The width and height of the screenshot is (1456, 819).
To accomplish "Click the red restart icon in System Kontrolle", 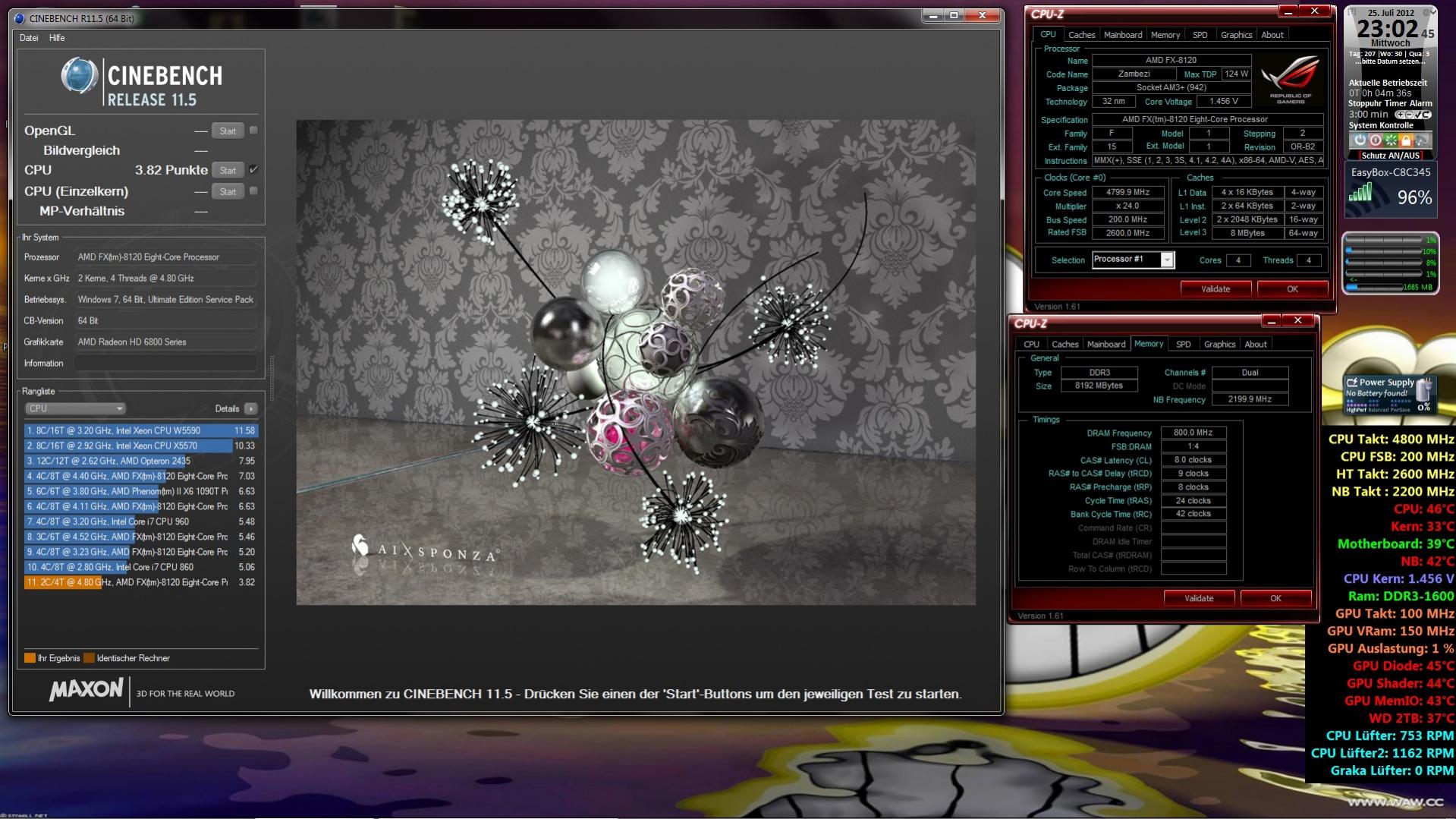I will coord(1375,140).
